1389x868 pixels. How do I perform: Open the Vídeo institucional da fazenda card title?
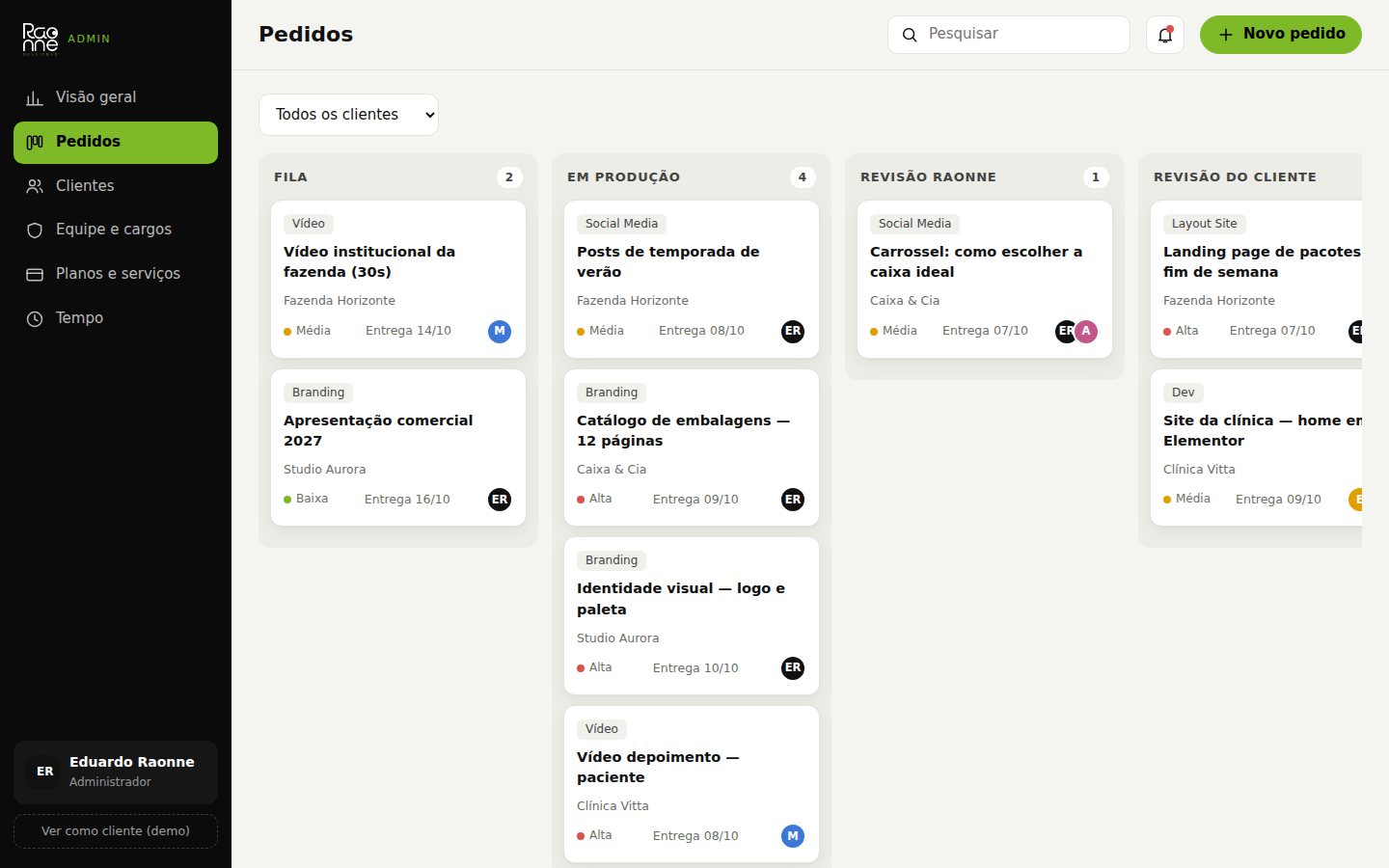tap(369, 261)
